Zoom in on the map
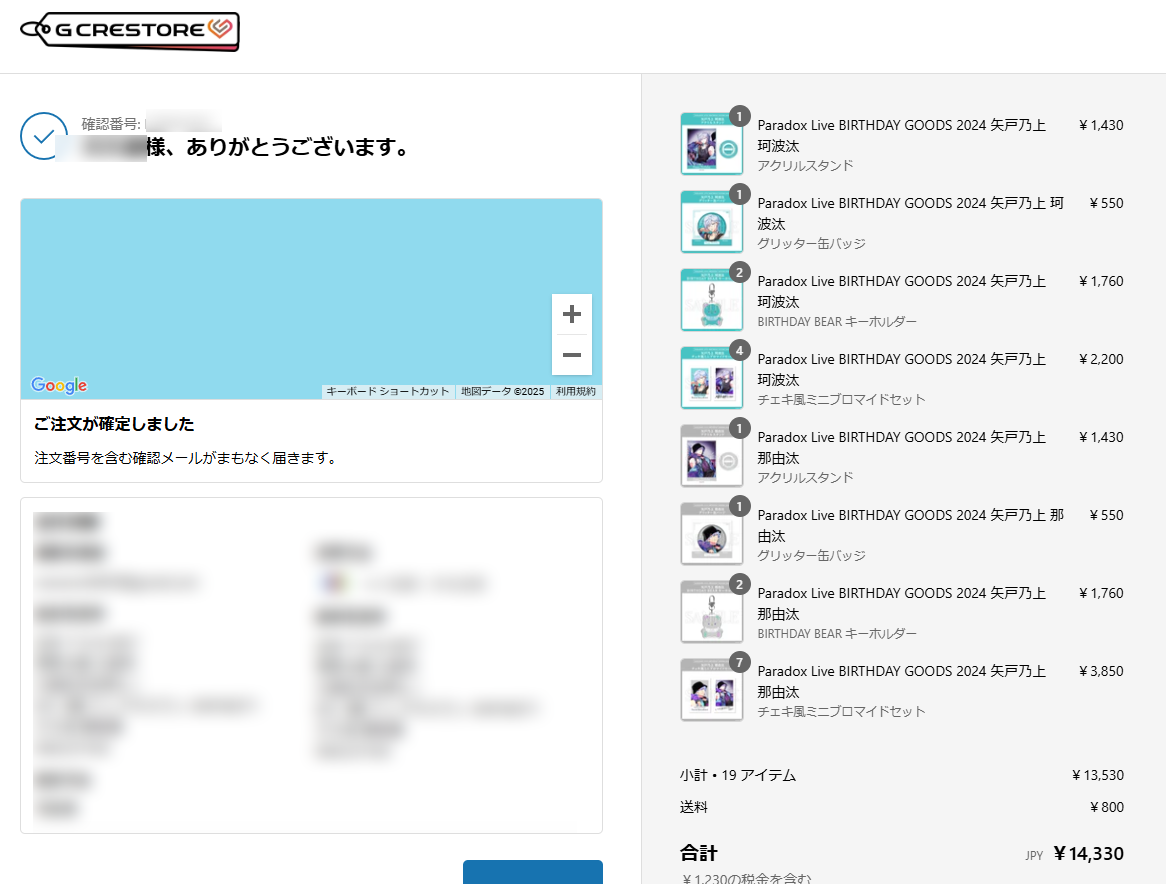The width and height of the screenshot is (1166, 884). (x=572, y=314)
